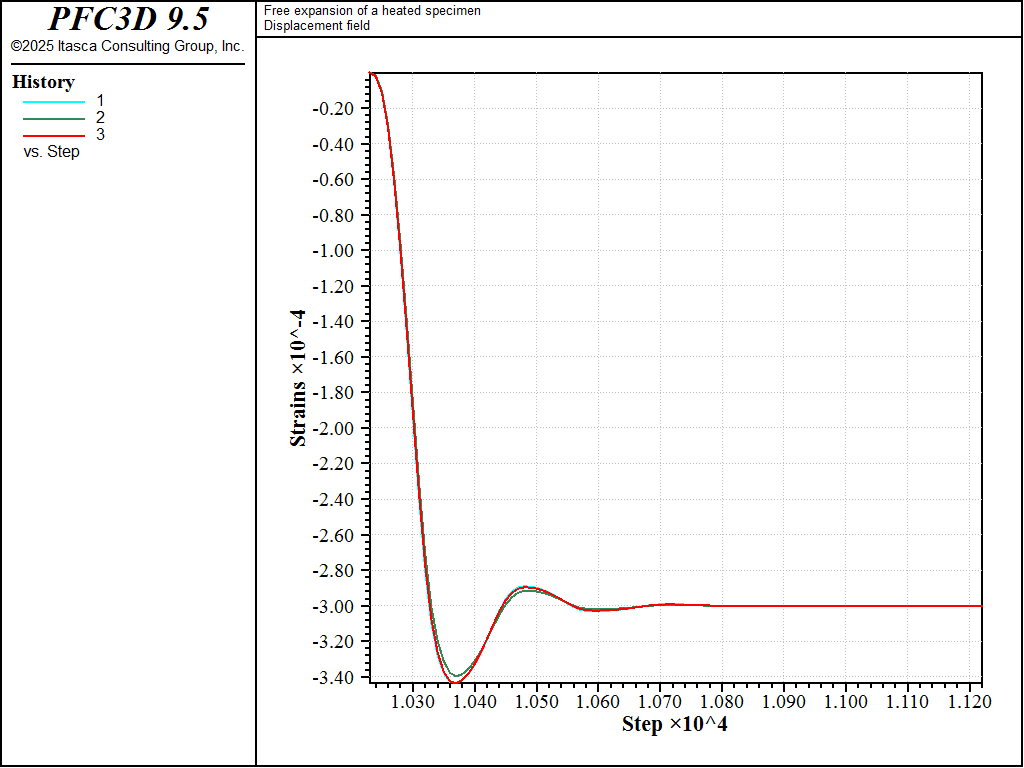The width and height of the screenshot is (1024, 768).
Task: Select the 'Free expansion of a heated specimen' title
Action: point(372,11)
